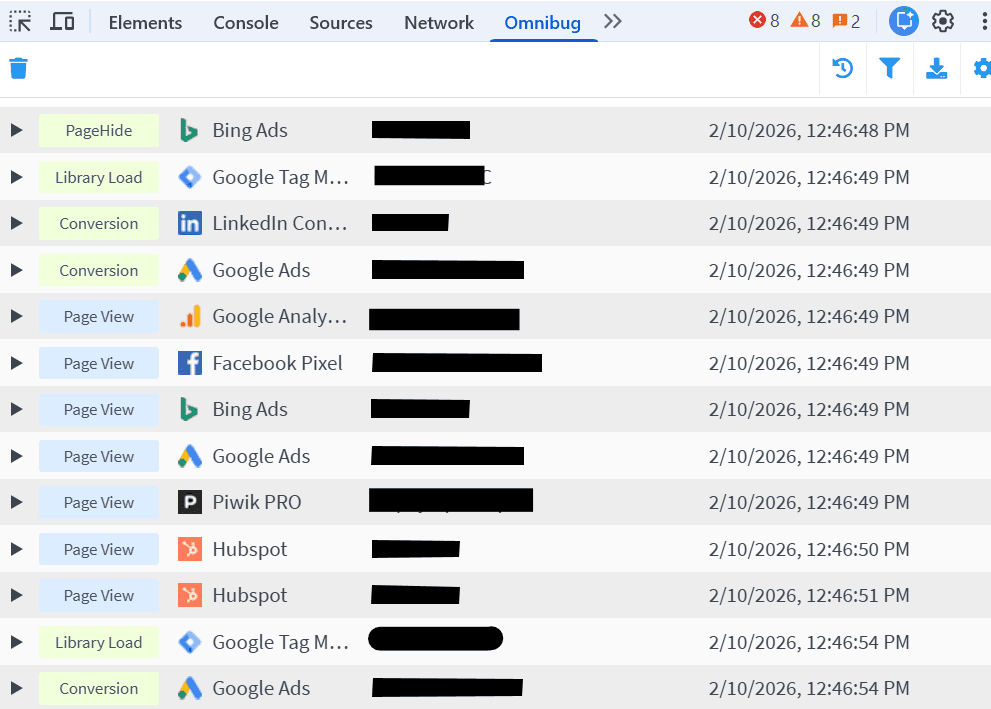This screenshot has width=991, height=709.
Task: Click the Facebook Pixel Page View badge
Action: coord(99,363)
